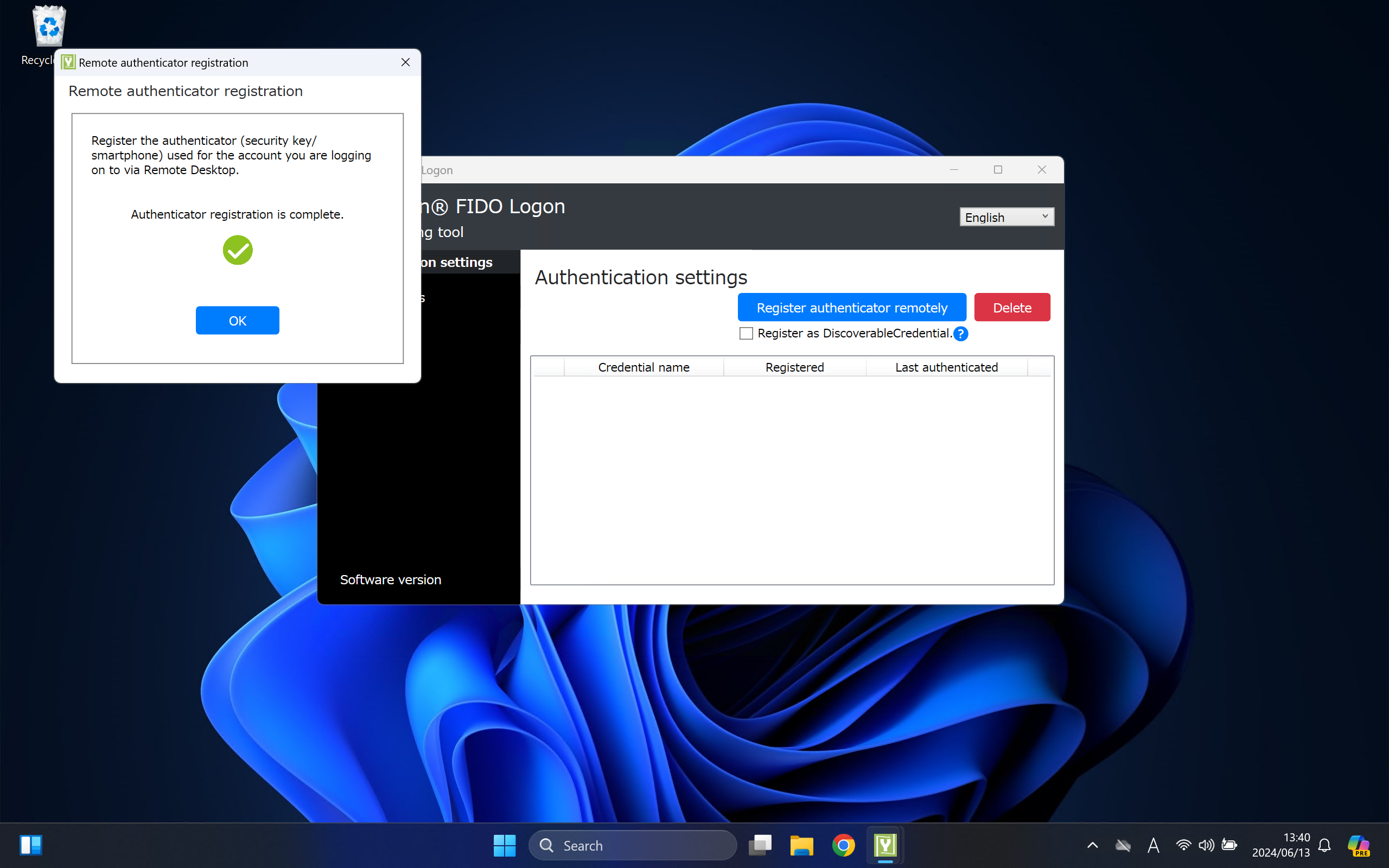Open Task View from the taskbar
This screenshot has width=1389, height=868.
(x=760, y=845)
